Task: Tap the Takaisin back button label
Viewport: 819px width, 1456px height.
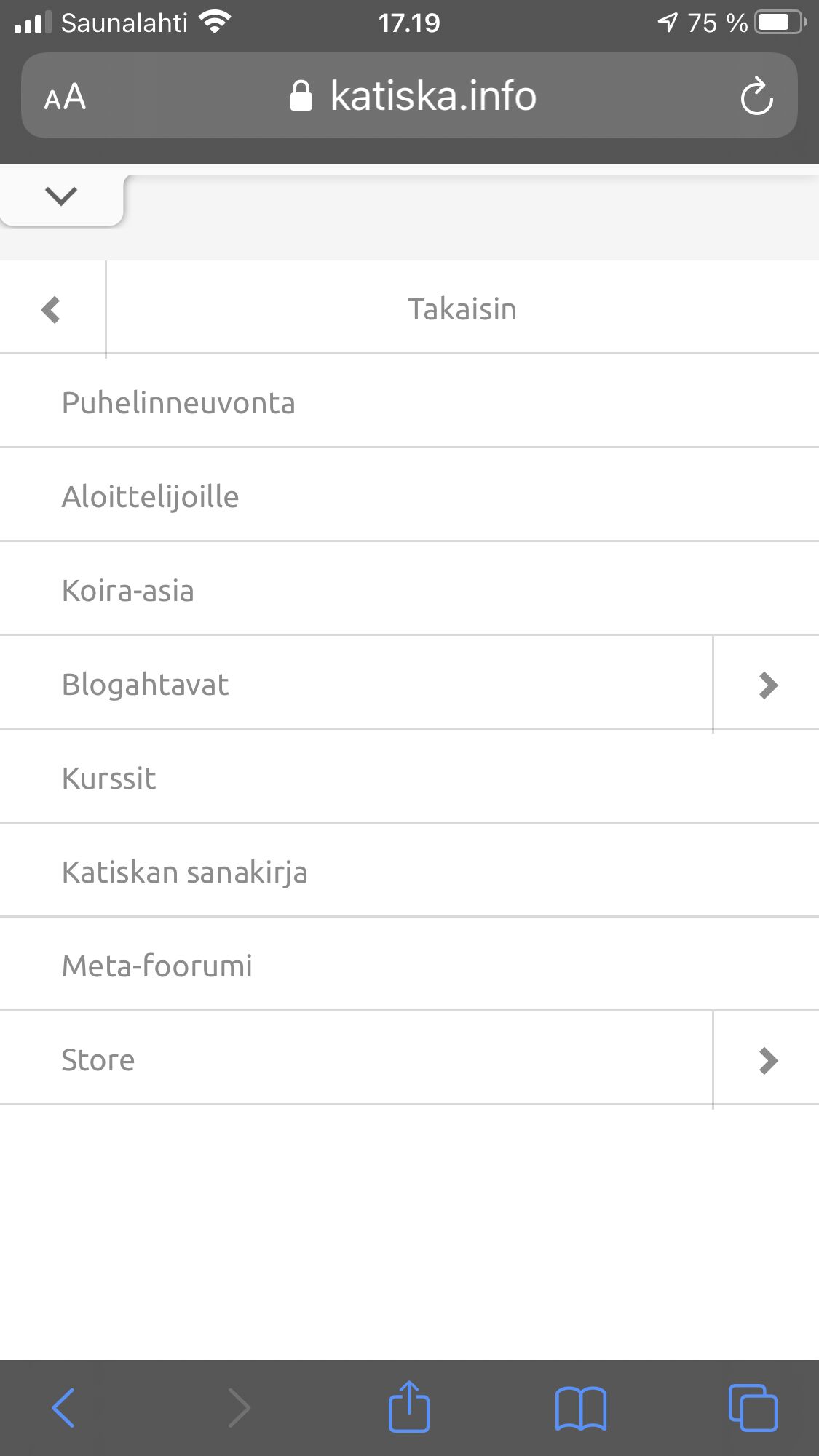Action: [462, 309]
